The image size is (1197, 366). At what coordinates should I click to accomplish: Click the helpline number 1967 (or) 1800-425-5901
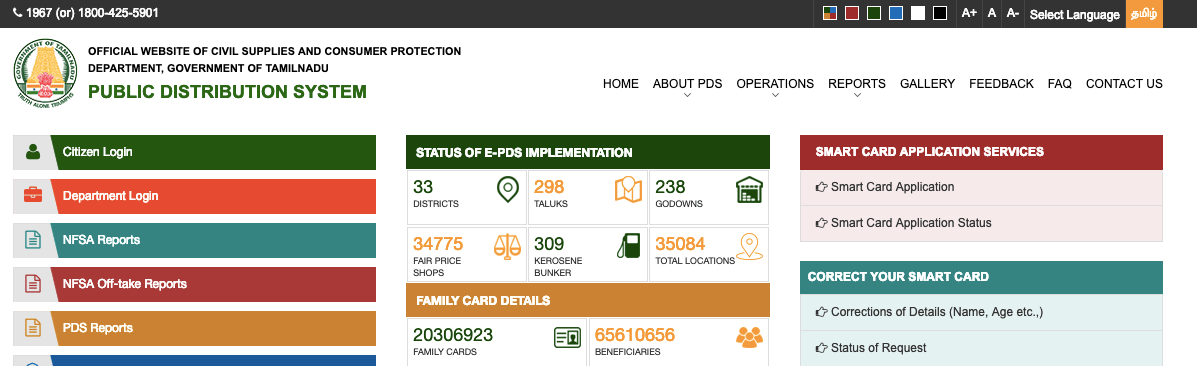coord(92,14)
